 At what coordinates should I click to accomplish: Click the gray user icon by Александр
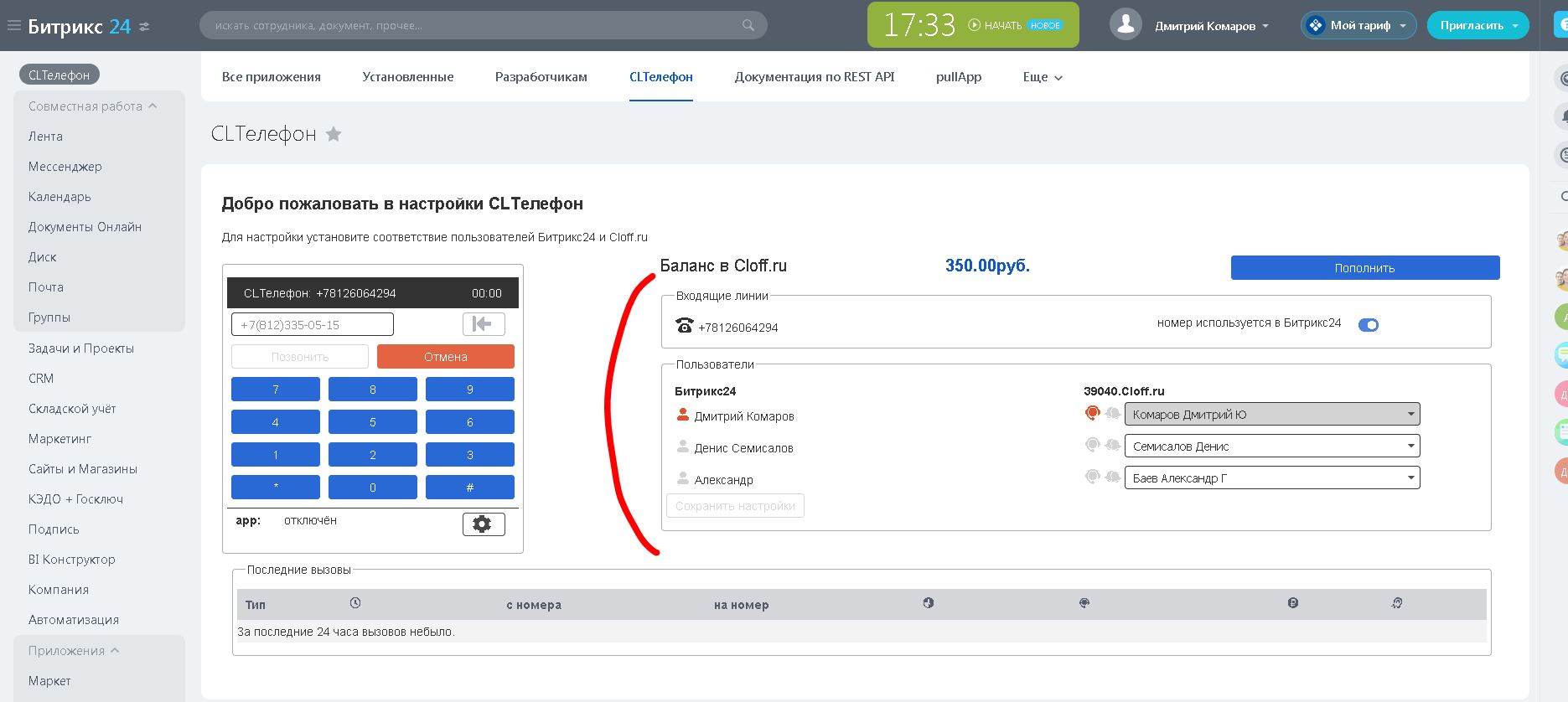point(682,478)
